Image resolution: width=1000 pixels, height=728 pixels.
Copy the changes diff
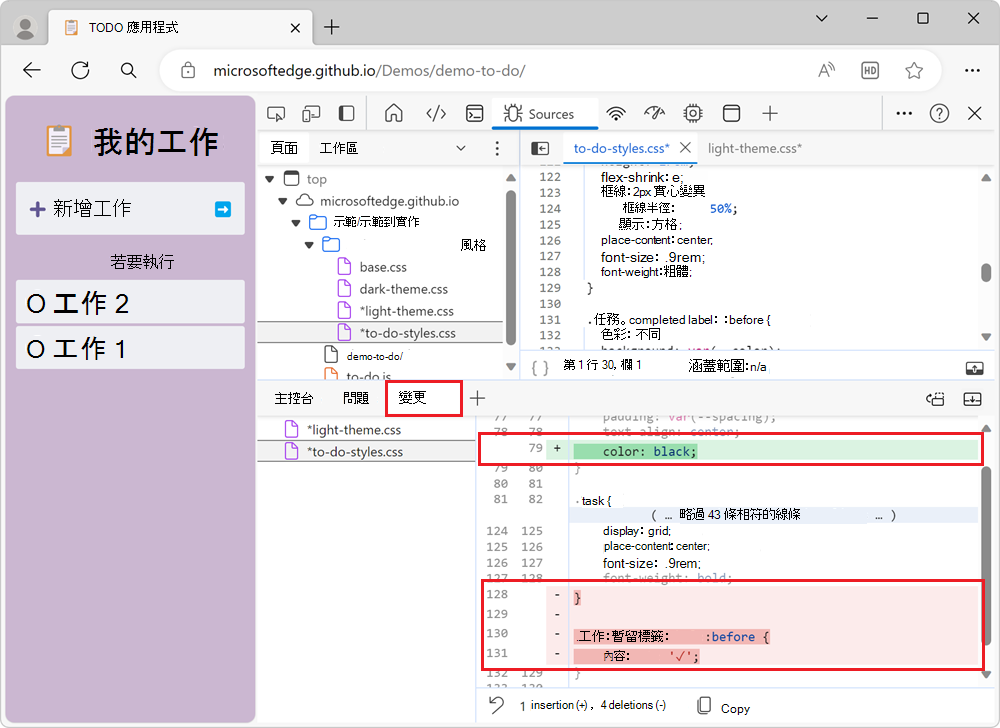(x=724, y=707)
